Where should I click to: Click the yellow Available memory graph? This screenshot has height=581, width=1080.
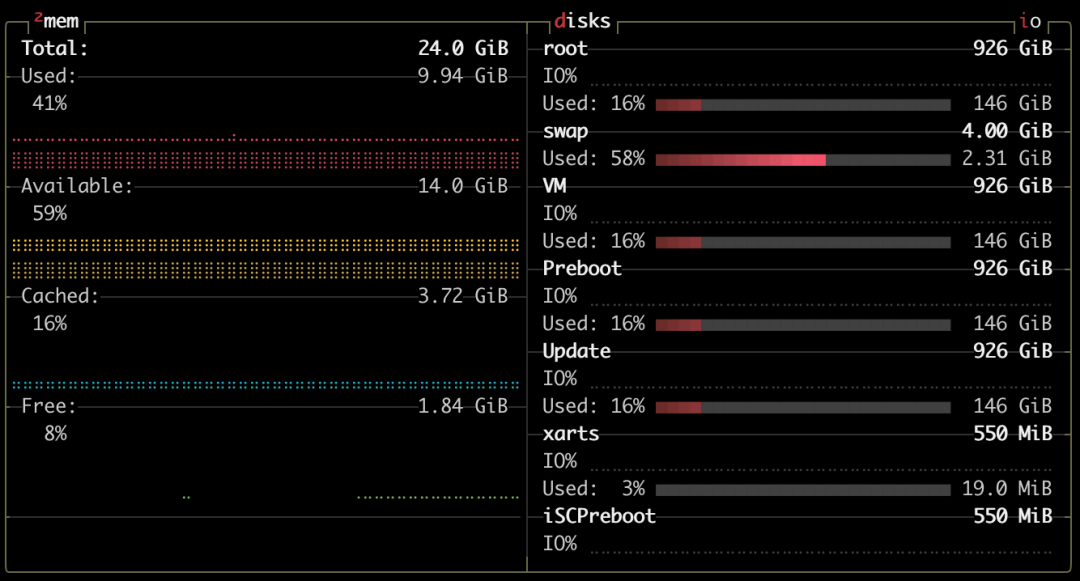coord(265,258)
